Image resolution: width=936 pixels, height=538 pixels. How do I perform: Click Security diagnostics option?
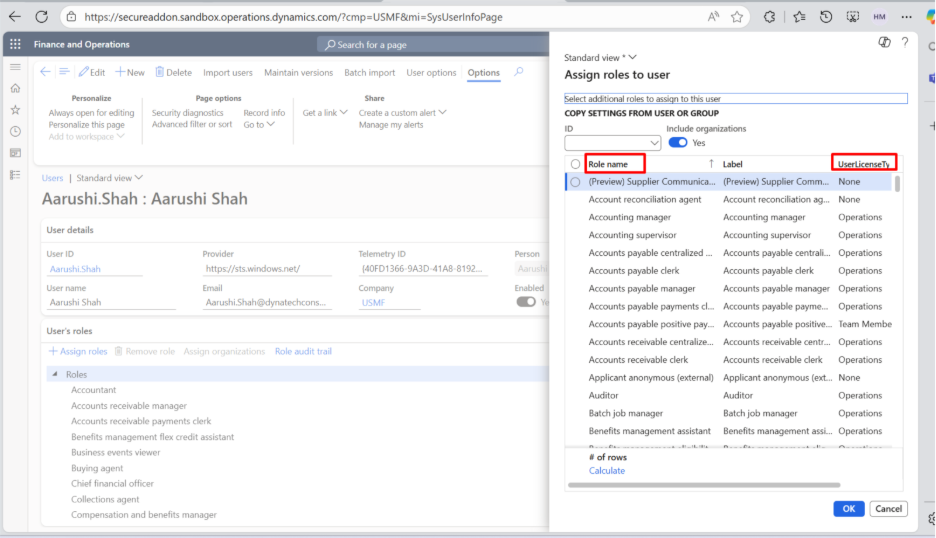pyautogui.click(x=187, y=112)
